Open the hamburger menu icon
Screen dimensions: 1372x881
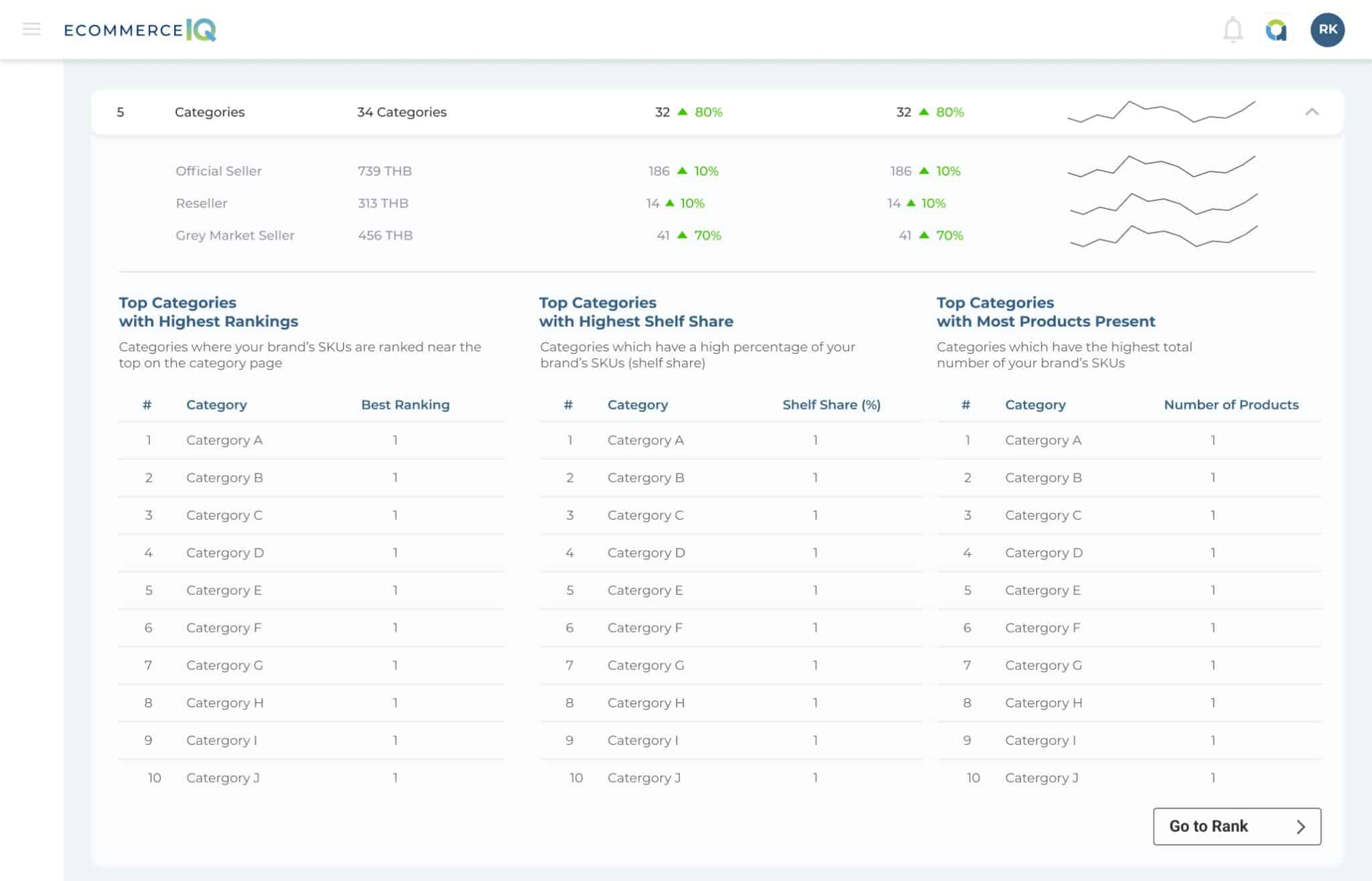click(x=31, y=29)
